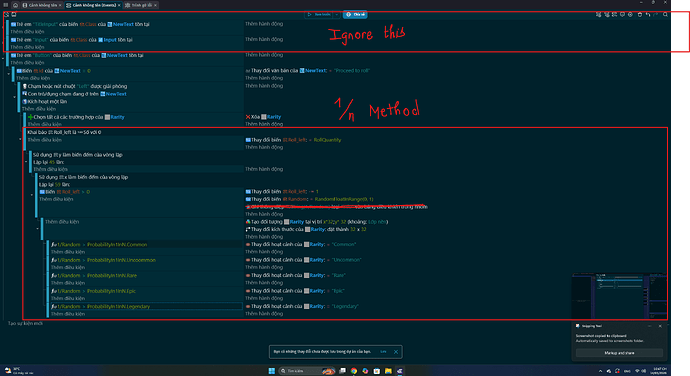This screenshot has width=690, height=376.
Task: Delete selected event with trash icon
Action: click(640, 15)
